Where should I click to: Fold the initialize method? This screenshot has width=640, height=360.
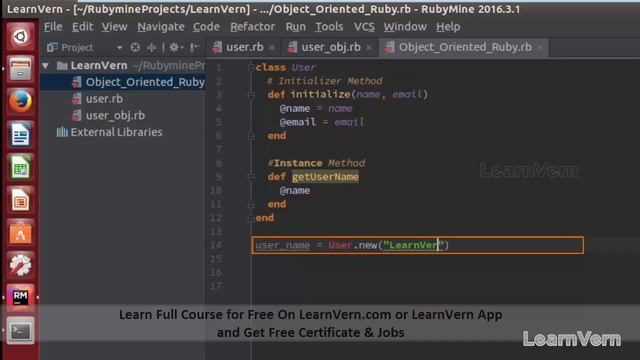[x=251, y=95]
